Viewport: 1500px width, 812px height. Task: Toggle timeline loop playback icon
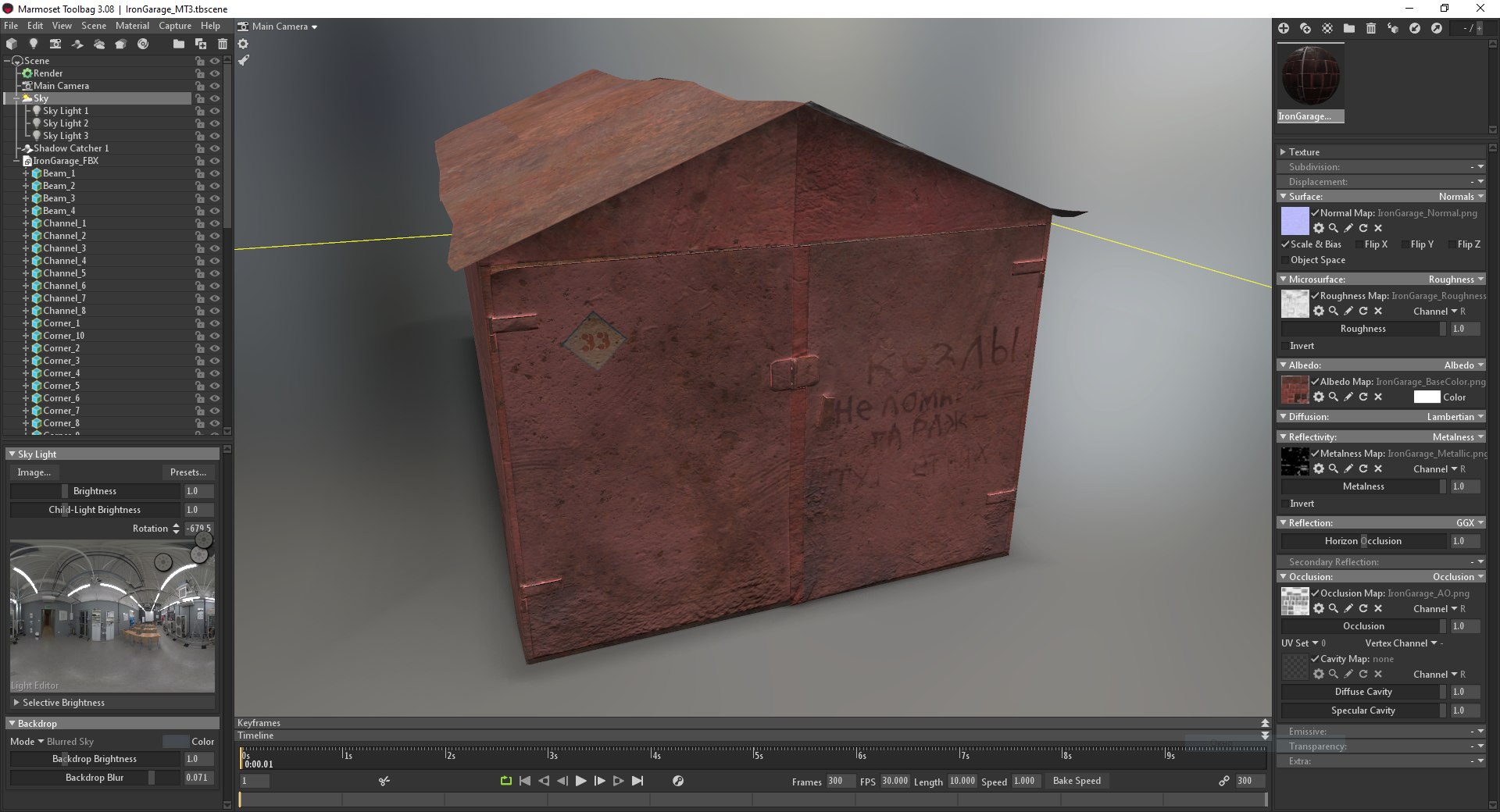(506, 781)
